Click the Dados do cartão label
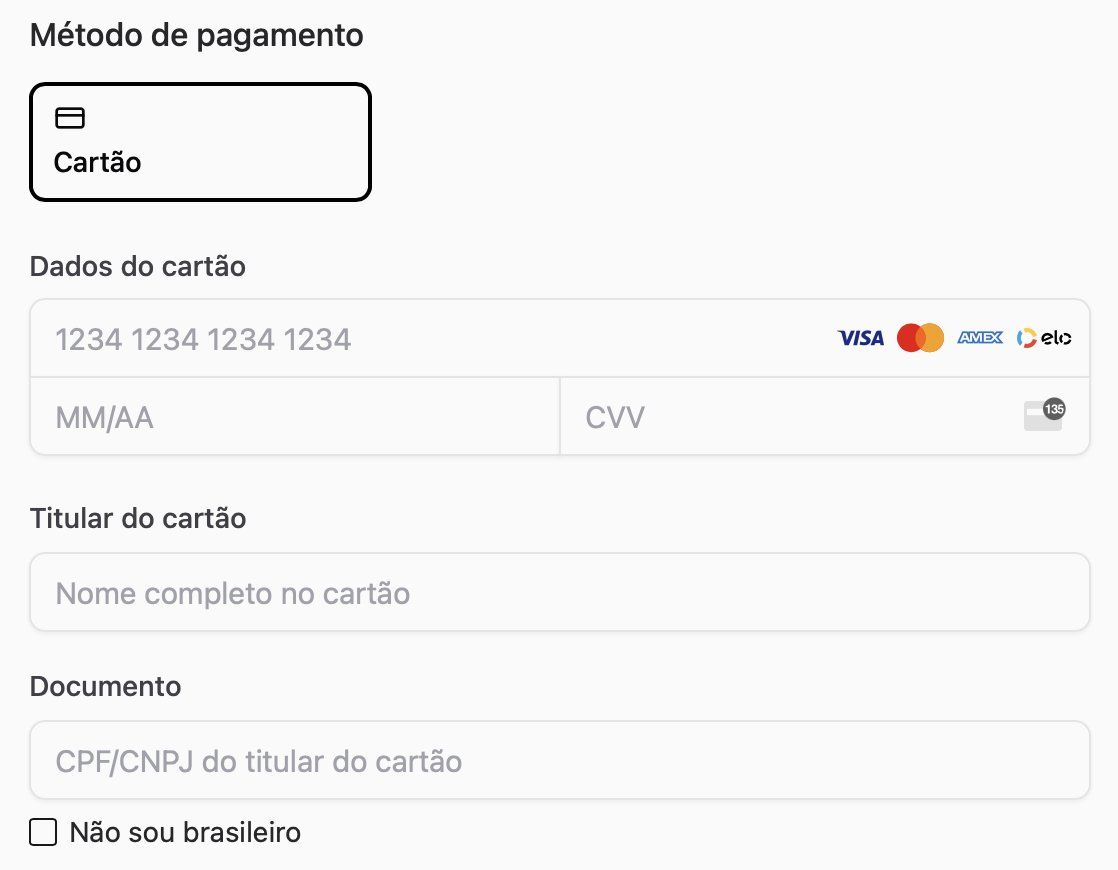This screenshot has height=870, width=1118. coord(138,267)
